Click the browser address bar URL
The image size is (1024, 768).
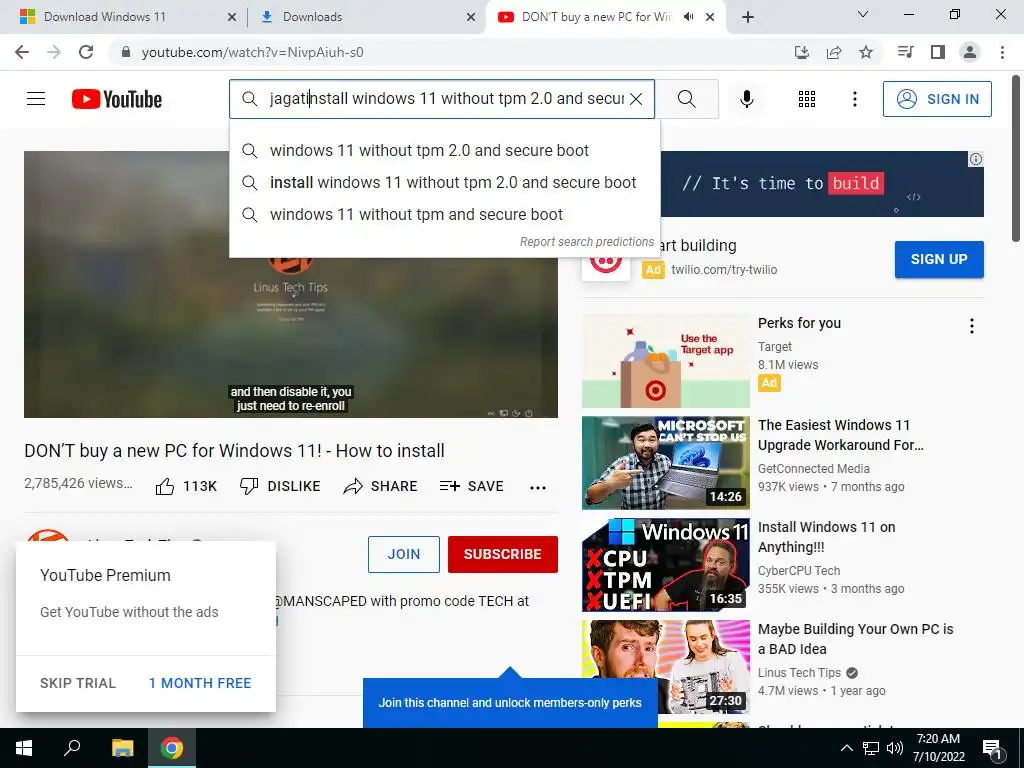coord(253,52)
